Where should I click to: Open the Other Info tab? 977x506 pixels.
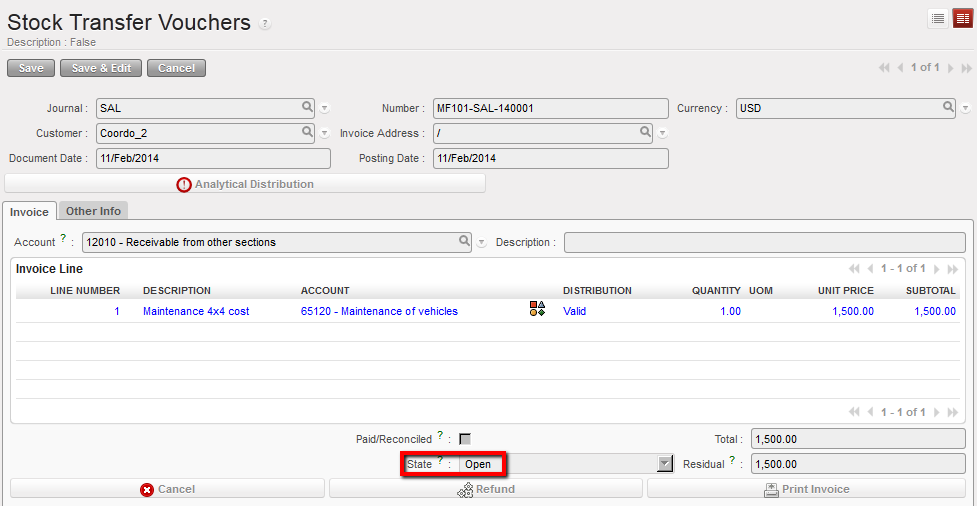pyautogui.click(x=93, y=211)
